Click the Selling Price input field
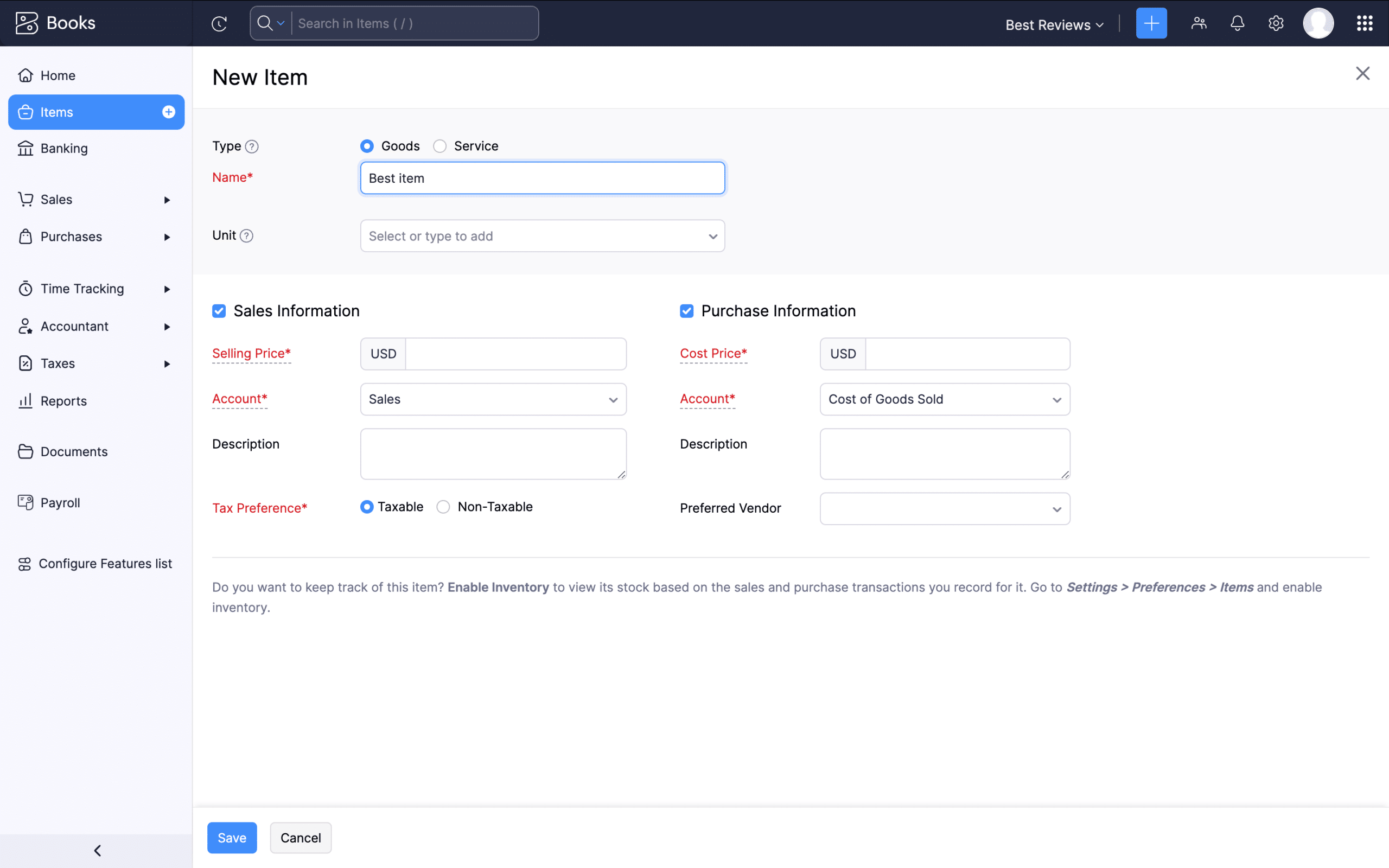This screenshot has height=868, width=1389. point(515,354)
